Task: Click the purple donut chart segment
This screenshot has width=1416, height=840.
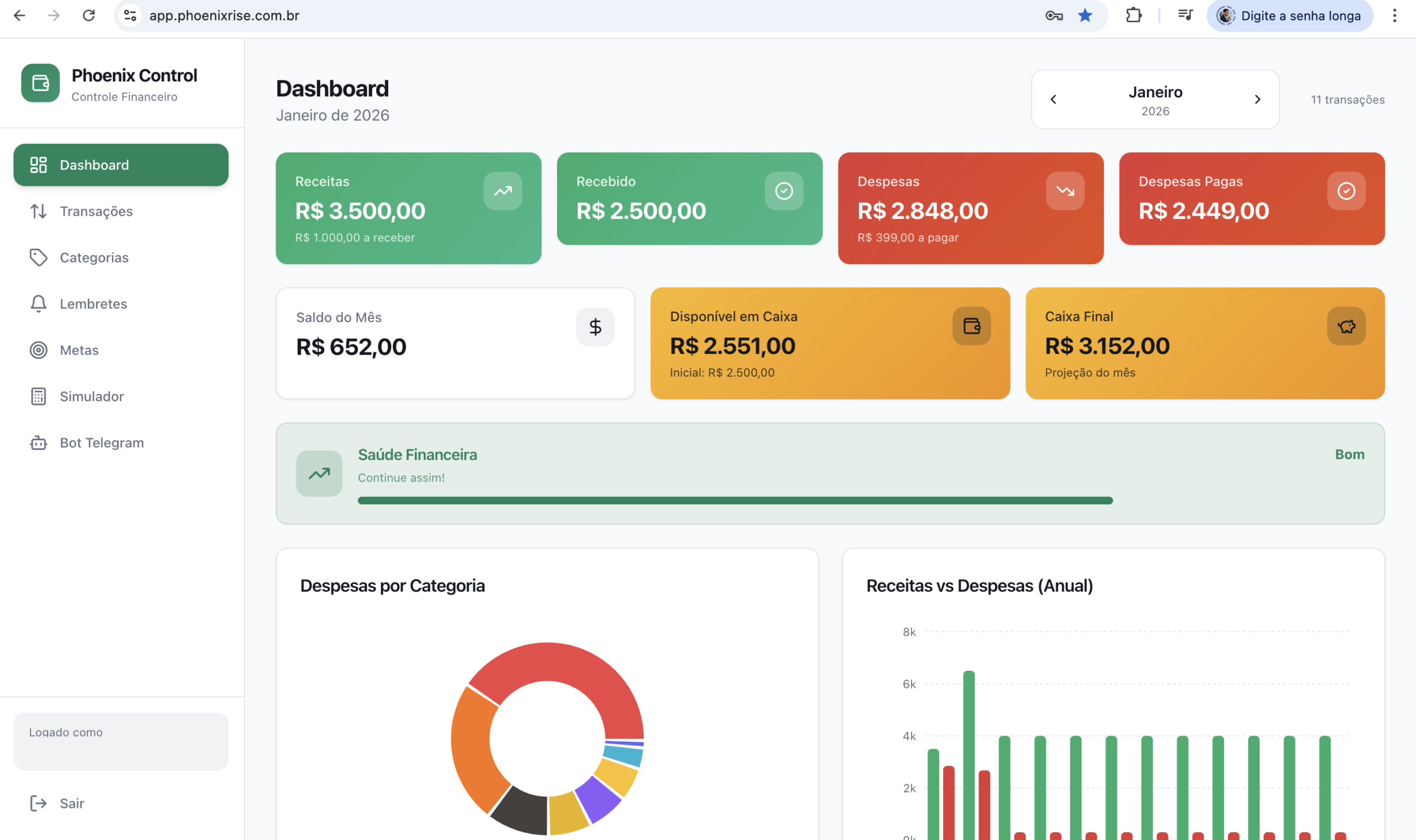Action: [x=599, y=800]
